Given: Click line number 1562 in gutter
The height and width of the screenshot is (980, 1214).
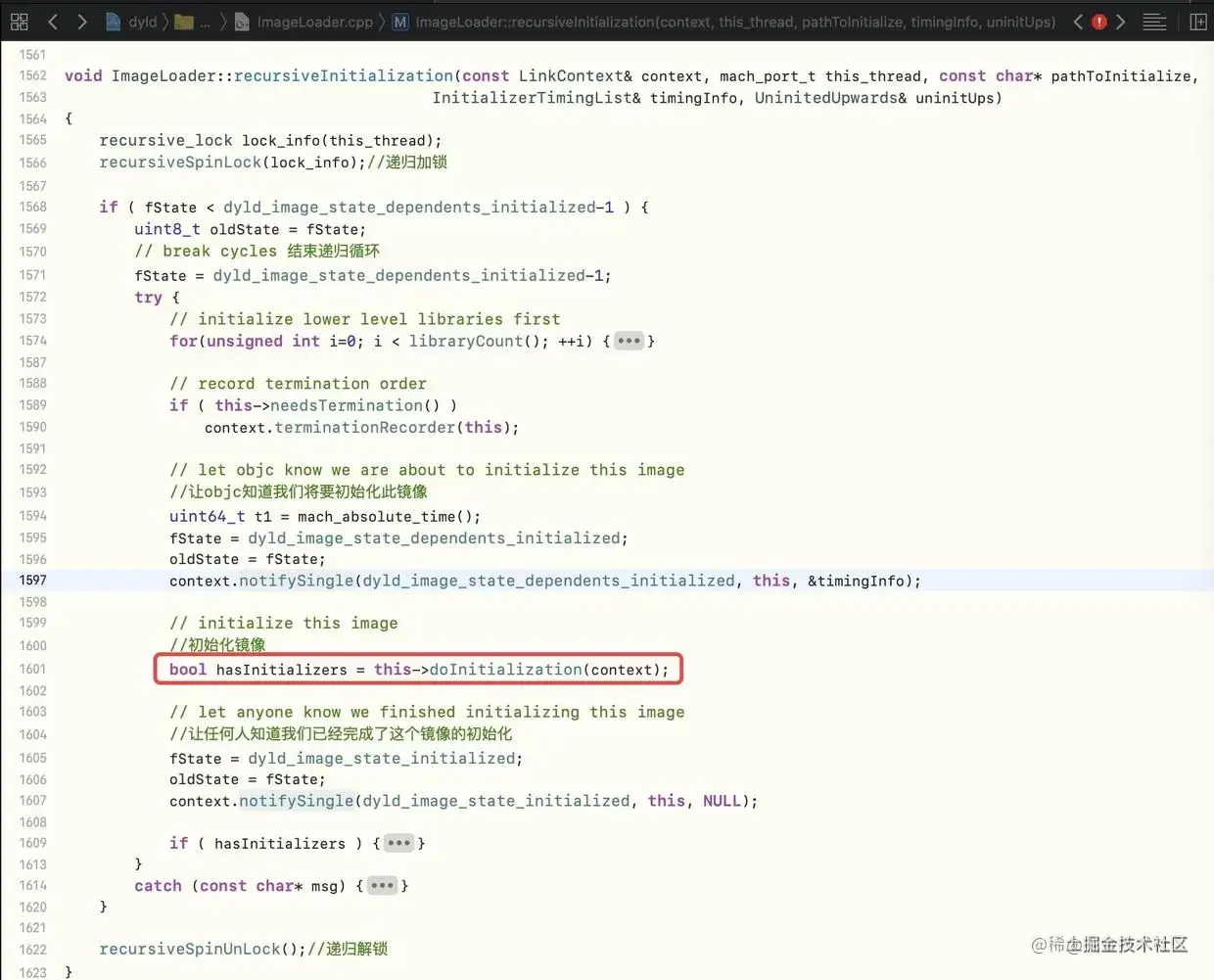Looking at the screenshot, I should 32,75.
